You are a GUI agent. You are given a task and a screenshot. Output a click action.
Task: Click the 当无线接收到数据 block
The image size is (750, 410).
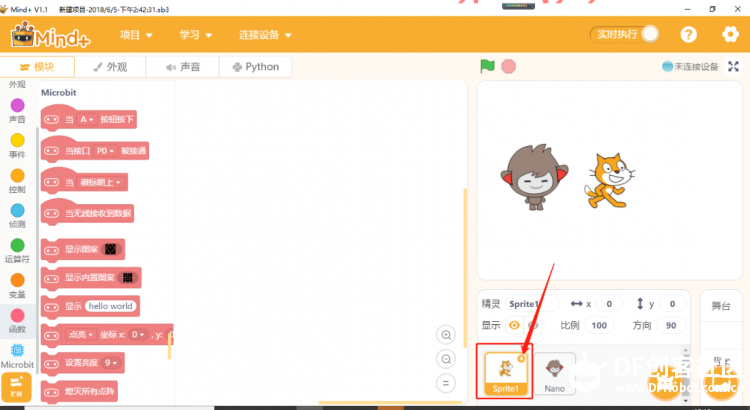coord(87,213)
